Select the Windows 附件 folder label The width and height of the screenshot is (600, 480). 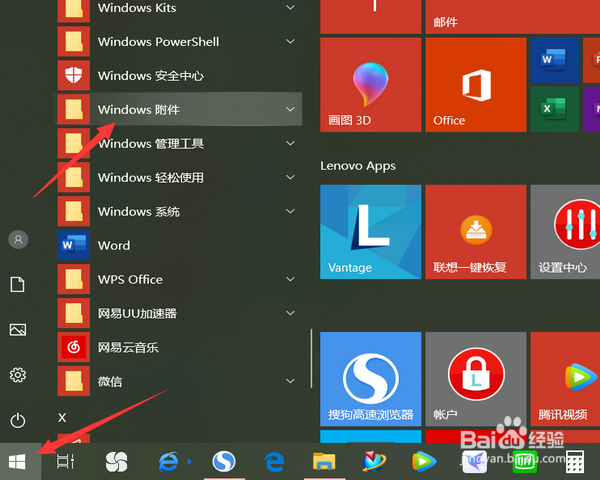coord(139,110)
